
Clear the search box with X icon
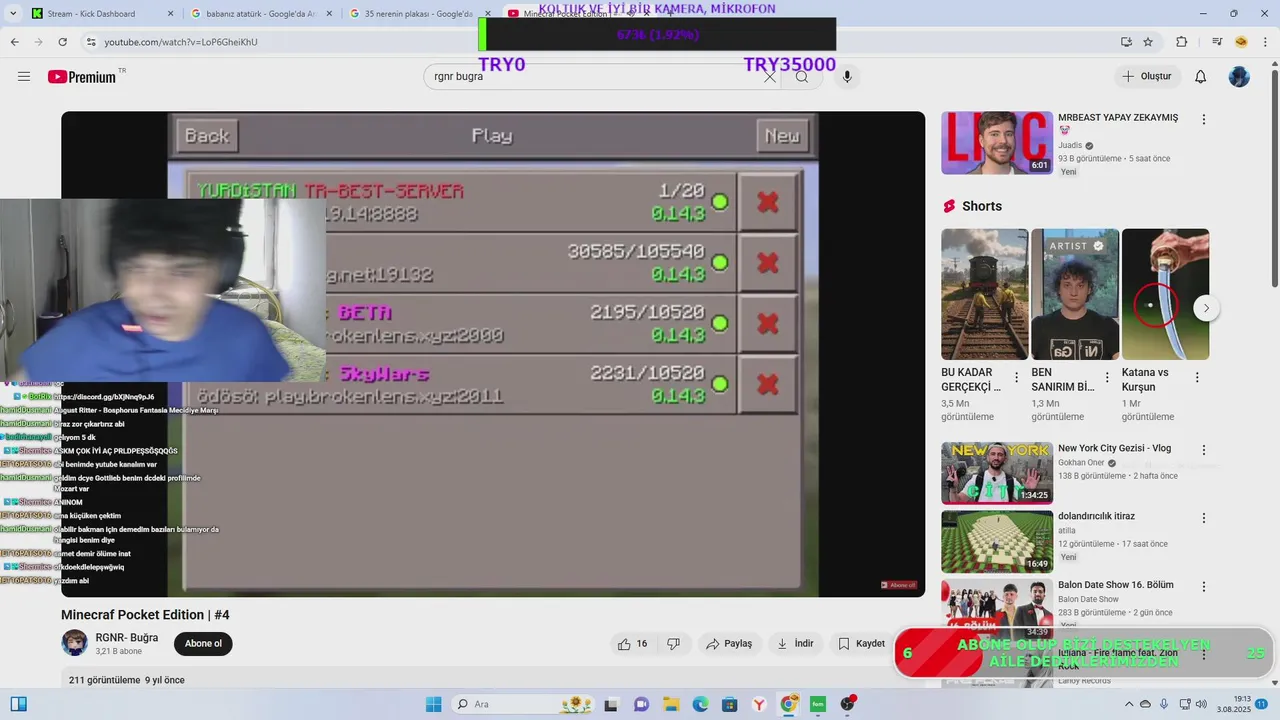click(770, 77)
